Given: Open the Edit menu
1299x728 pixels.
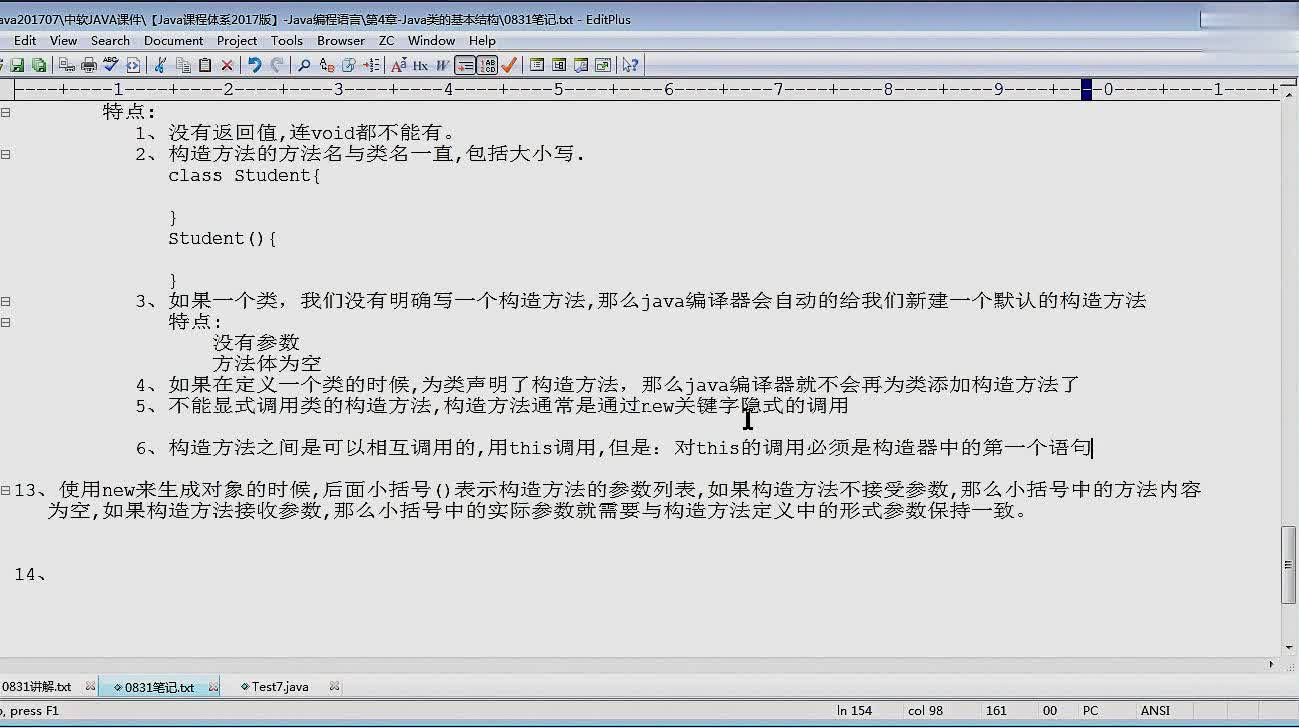Looking at the screenshot, I should 25,40.
